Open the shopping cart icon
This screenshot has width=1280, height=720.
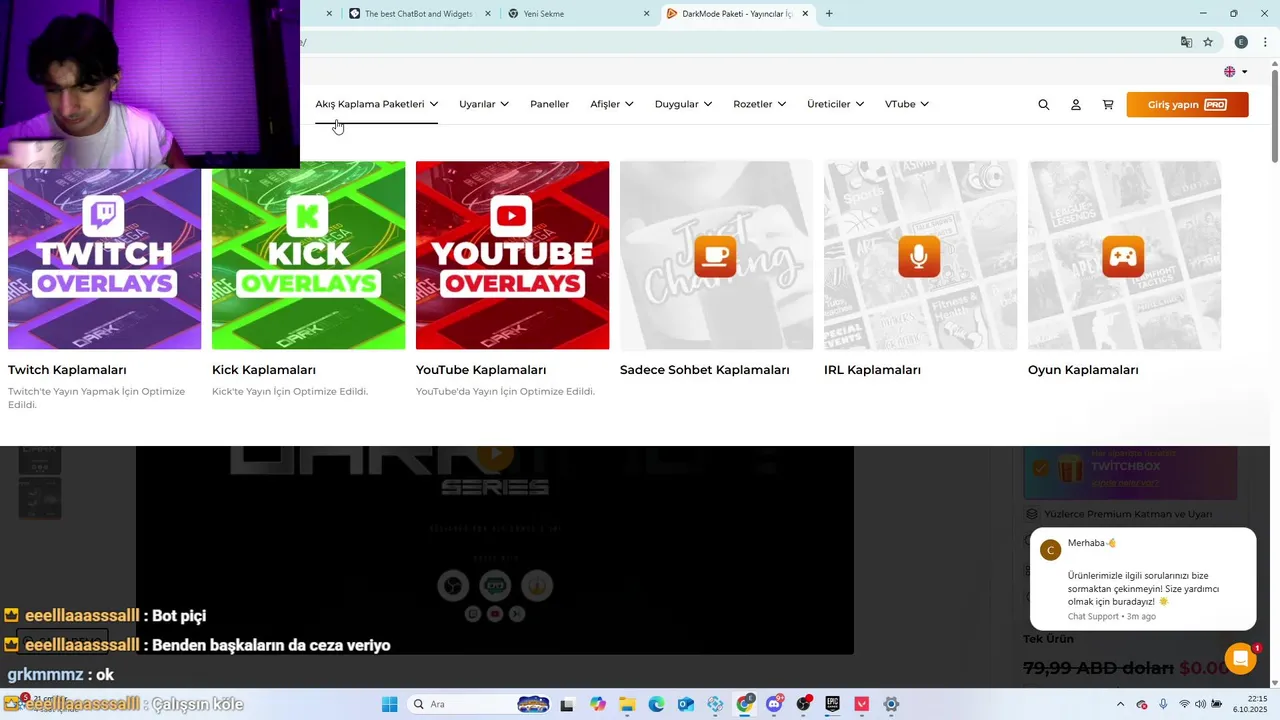point(1108,104)
